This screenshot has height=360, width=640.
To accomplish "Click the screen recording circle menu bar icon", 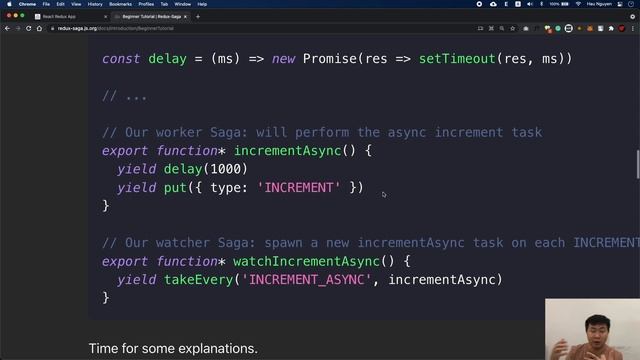I will coord(479,4).
